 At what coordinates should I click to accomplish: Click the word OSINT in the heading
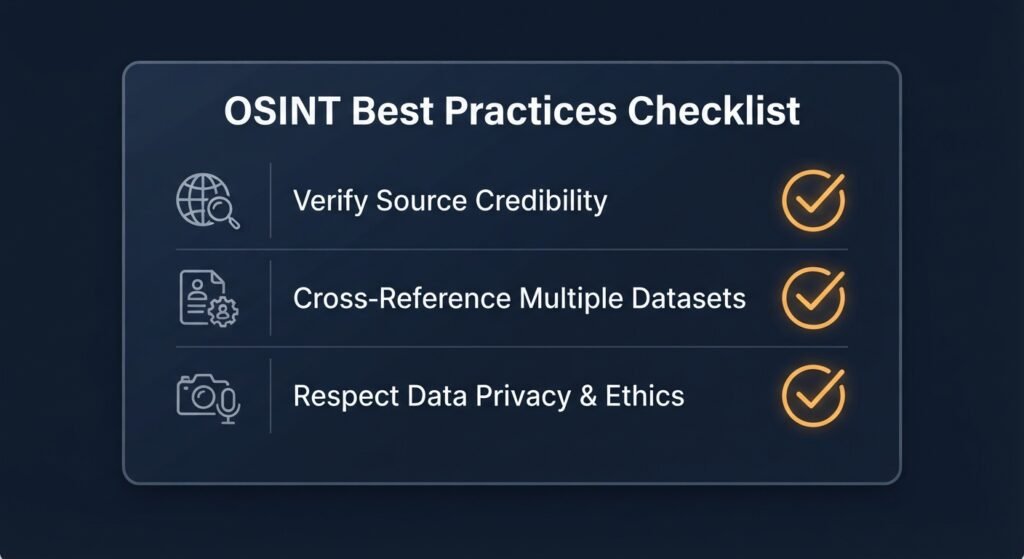coord(281,110)
